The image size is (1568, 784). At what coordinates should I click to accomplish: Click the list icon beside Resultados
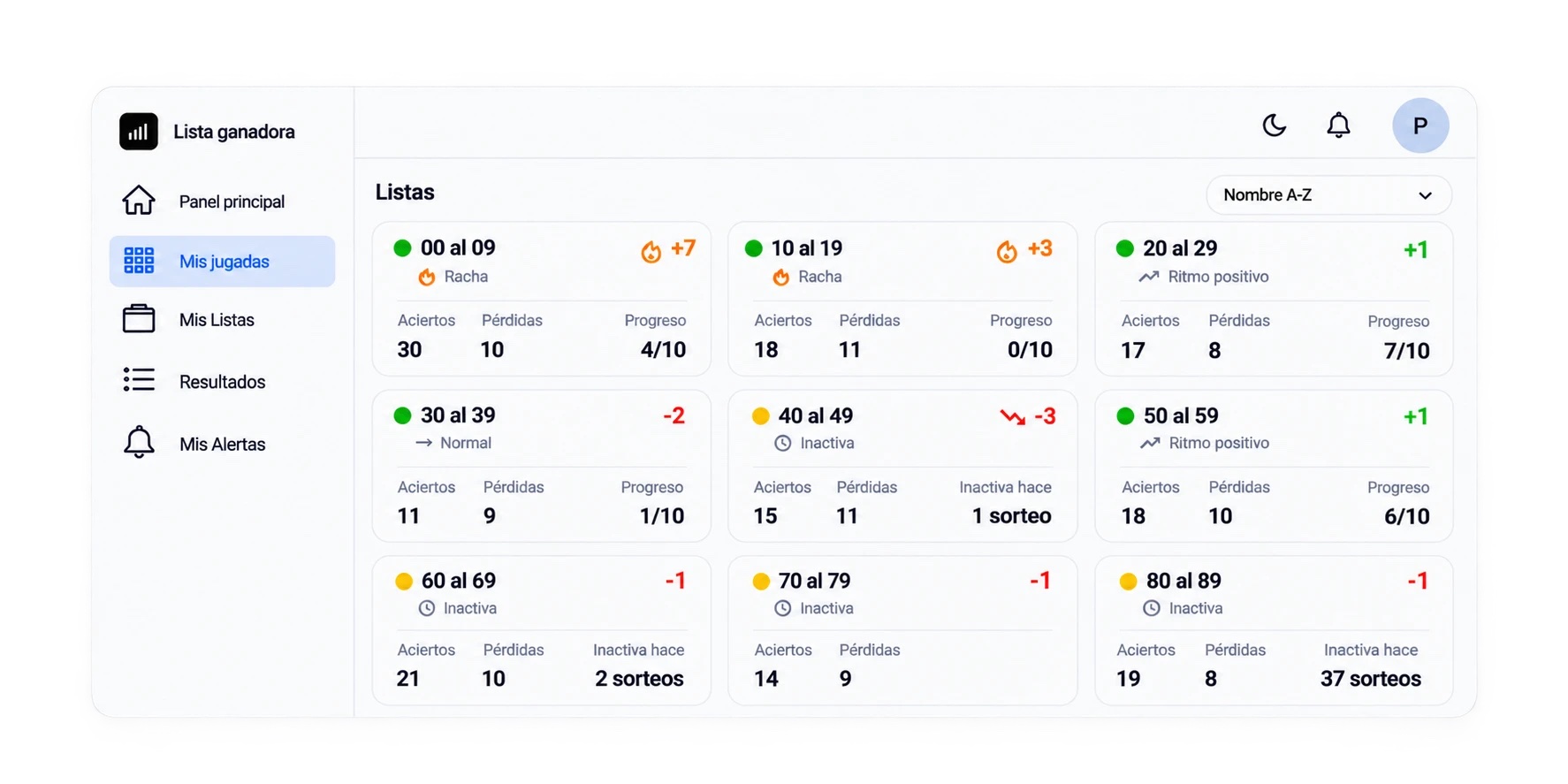[x=139, y=380]
